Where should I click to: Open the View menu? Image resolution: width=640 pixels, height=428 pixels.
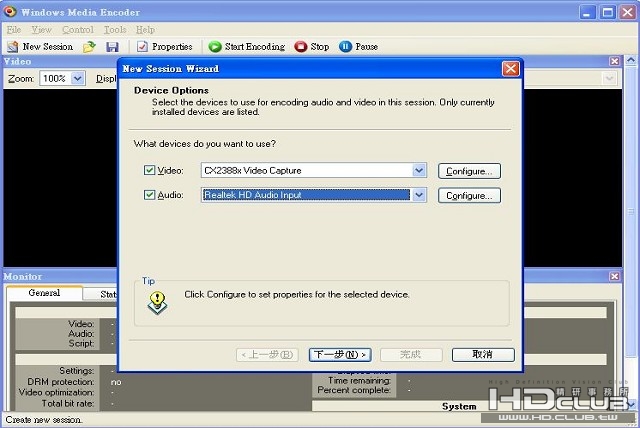pyautogui.click(x=42, y=30)
